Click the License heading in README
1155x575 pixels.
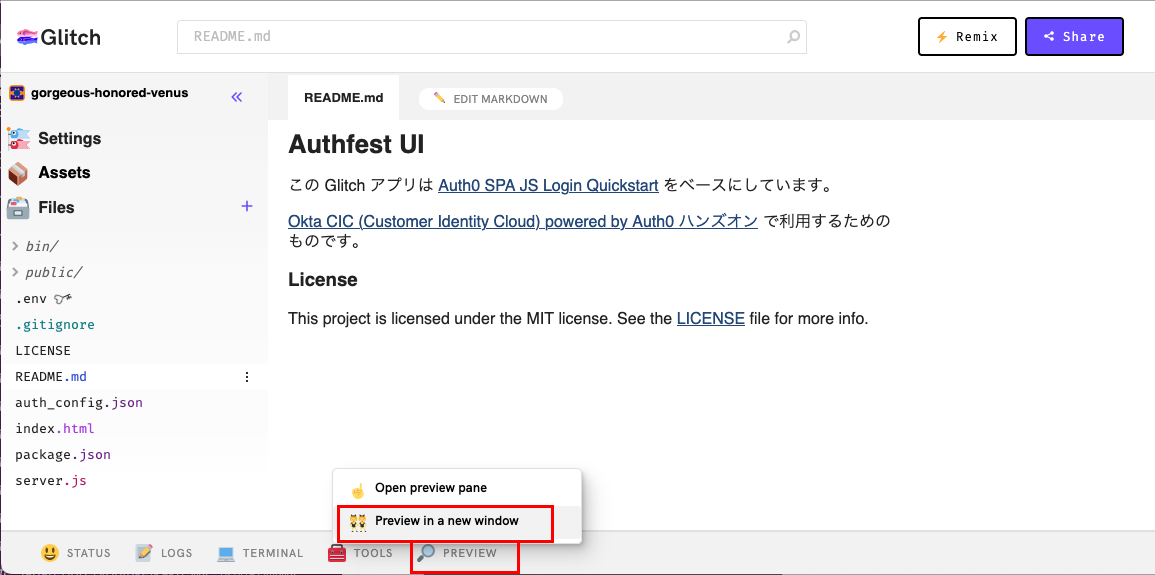coord(323,280)
